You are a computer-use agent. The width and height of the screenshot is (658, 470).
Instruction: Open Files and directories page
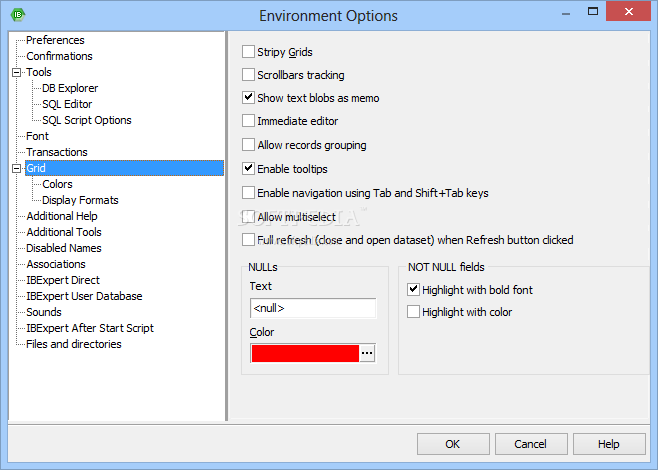click(x=73, y=344)
